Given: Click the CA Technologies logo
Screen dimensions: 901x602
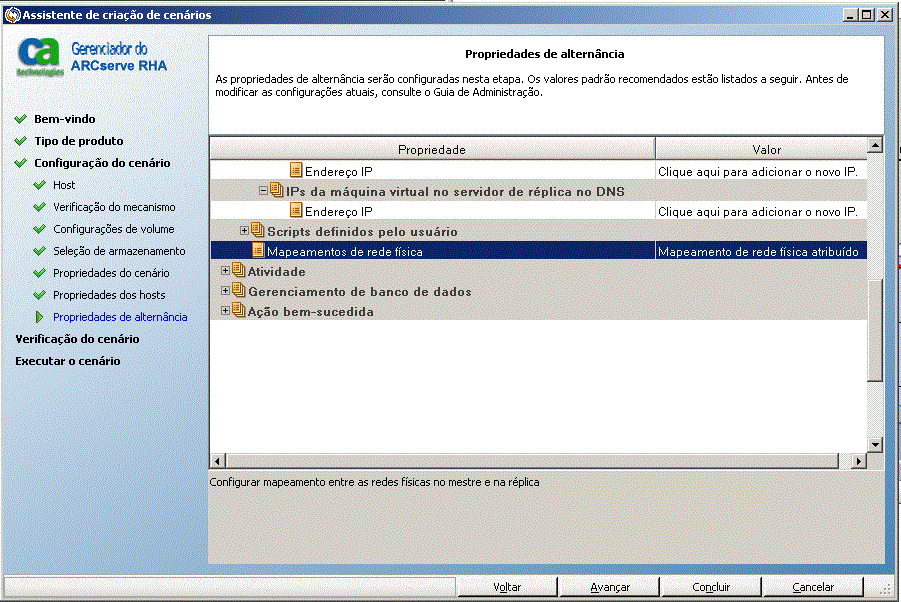Looking at the screenshot, I should tap(40, 58).
